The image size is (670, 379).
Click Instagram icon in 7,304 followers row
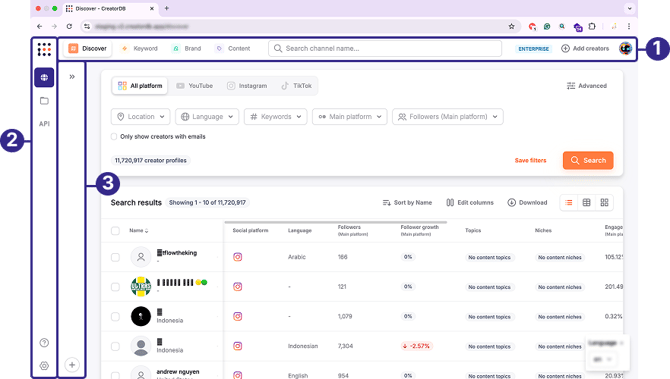(238, 346)
